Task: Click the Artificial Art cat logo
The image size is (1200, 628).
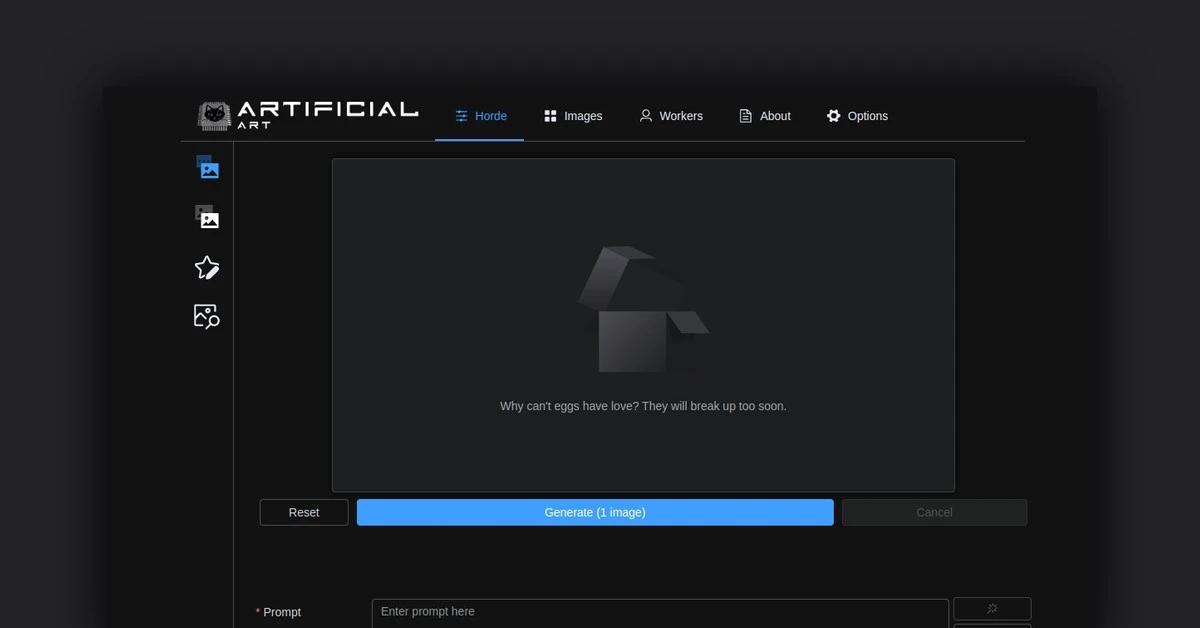Action: tap(213, 116)
